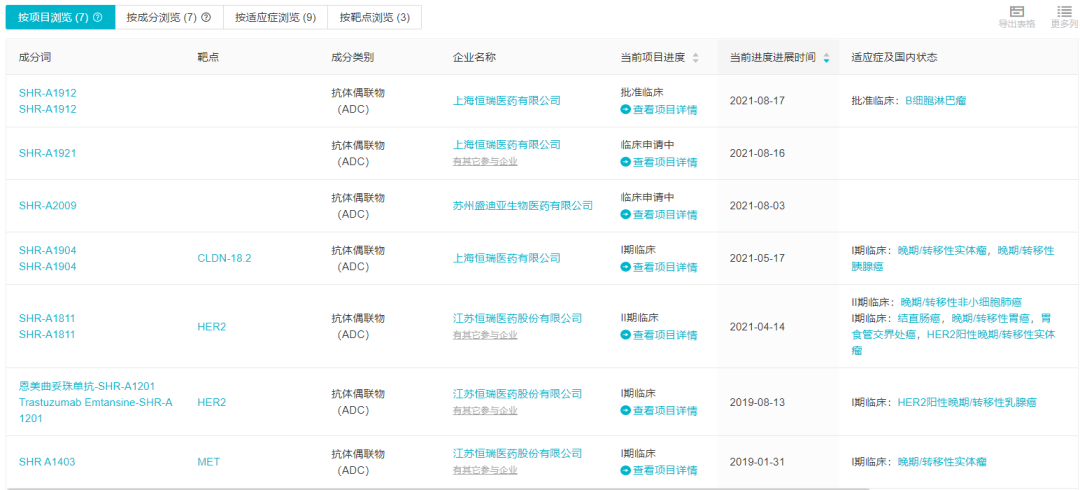
Task: Click date 2021-08-16 cell
Action: [757, 153]
